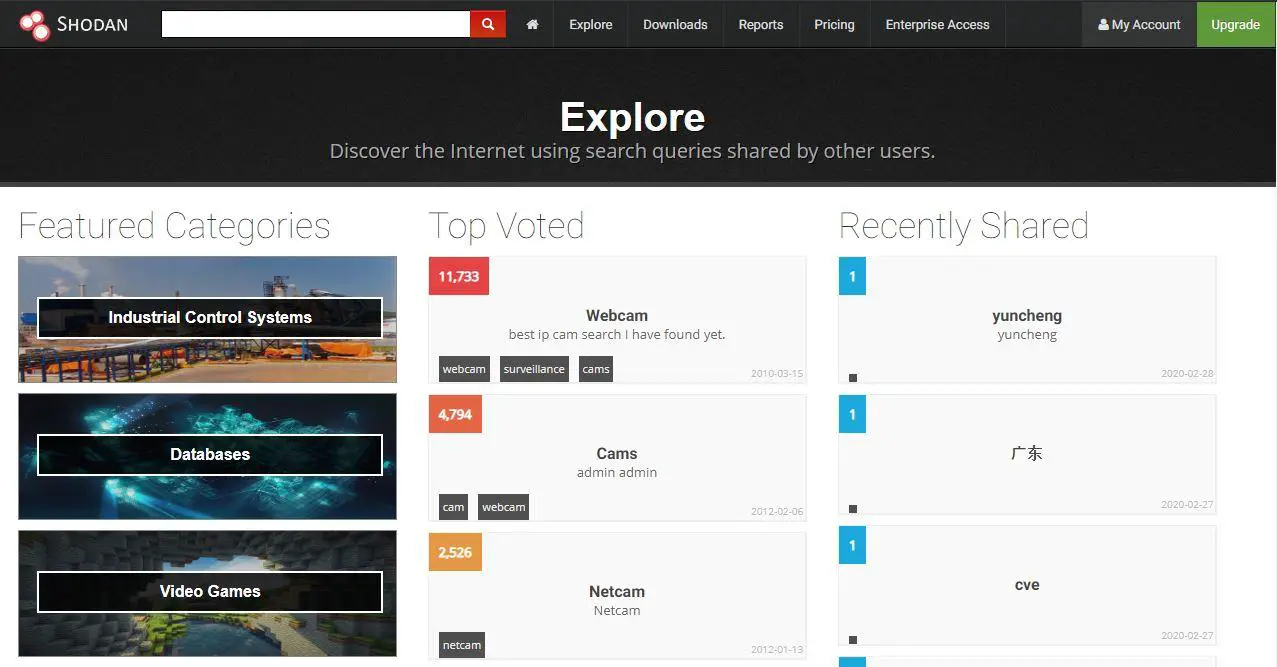Open the Reports menu item
This screenshot has height=667, width=1277.
761,24
